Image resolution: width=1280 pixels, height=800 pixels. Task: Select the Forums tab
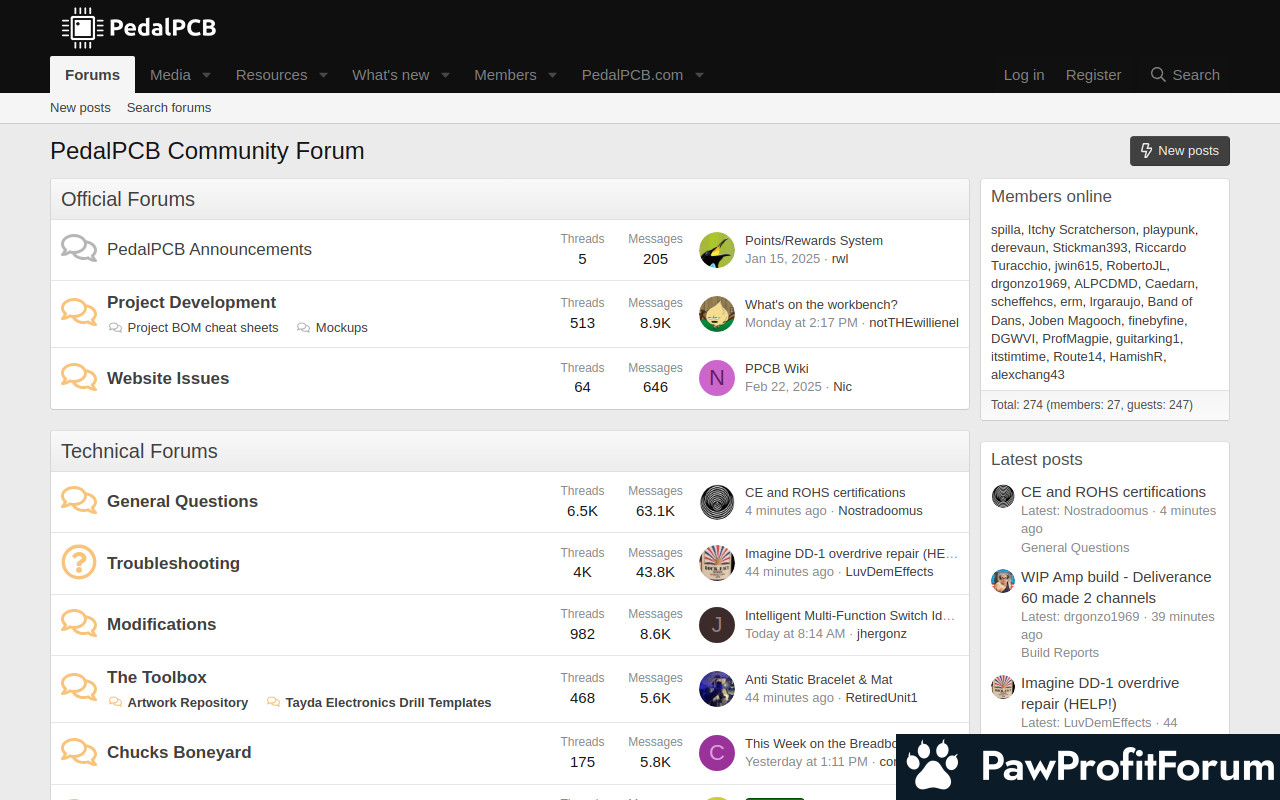pos(92,75)
